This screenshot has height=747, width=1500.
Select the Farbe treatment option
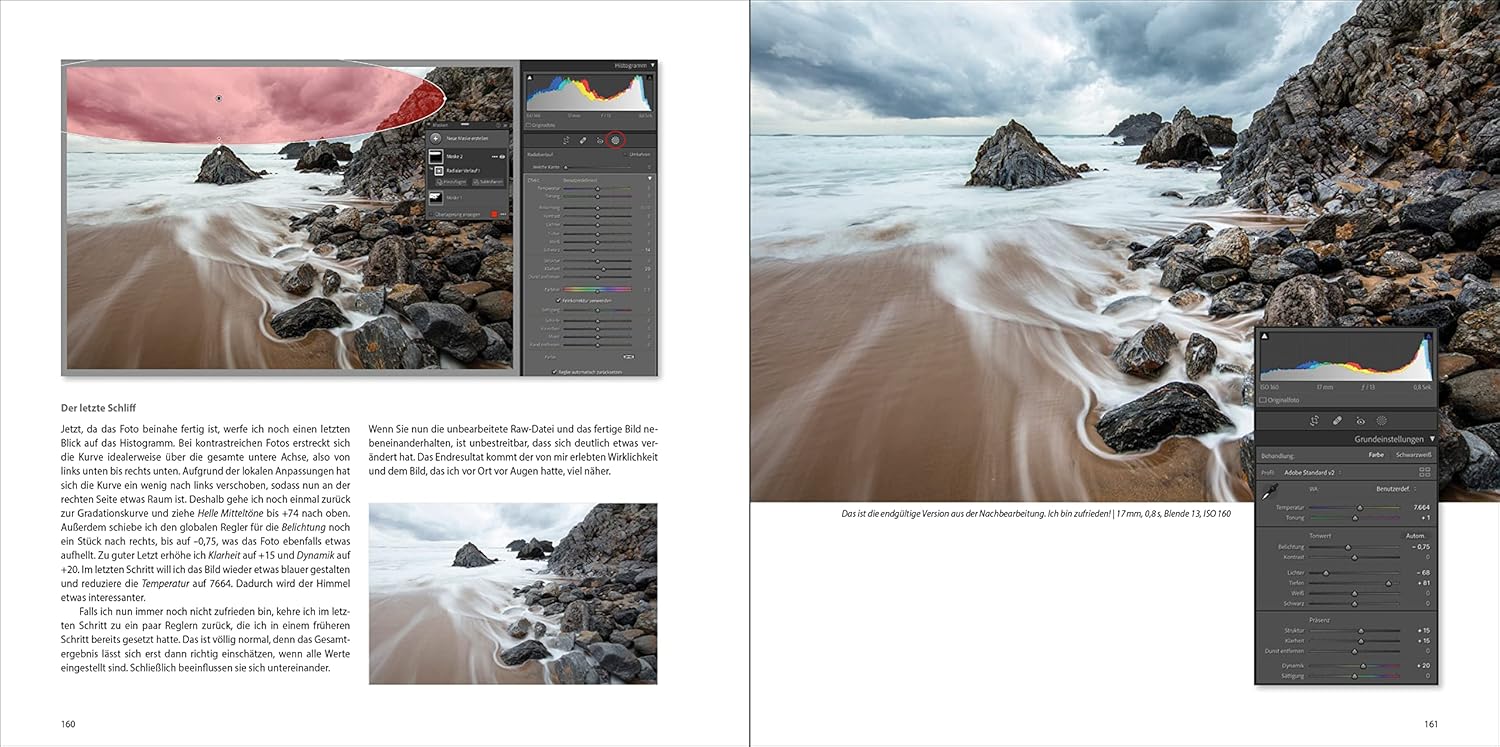(x=1376, y=455)
